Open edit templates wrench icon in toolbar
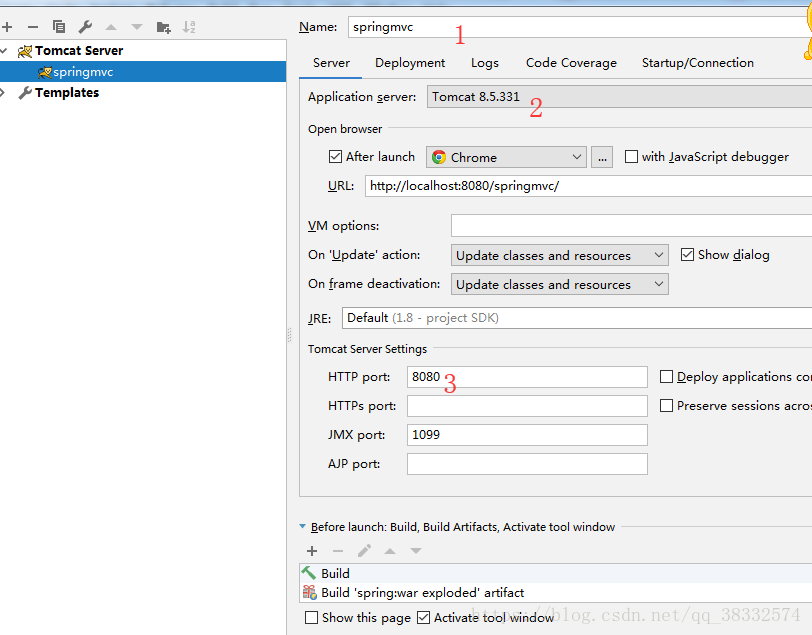 pos(85,26)
